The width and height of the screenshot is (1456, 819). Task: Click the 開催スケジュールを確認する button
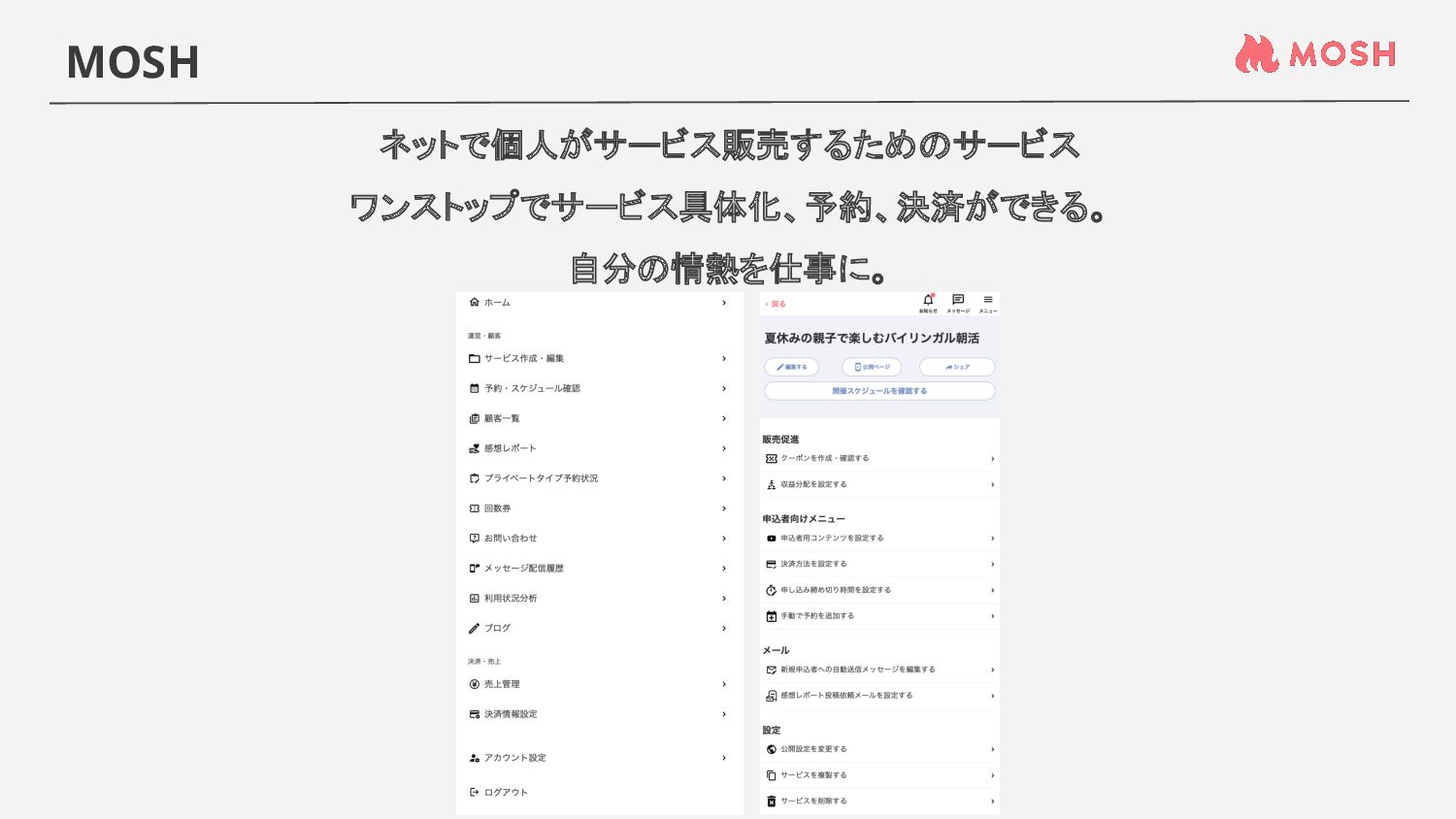[x=879, y=391]
